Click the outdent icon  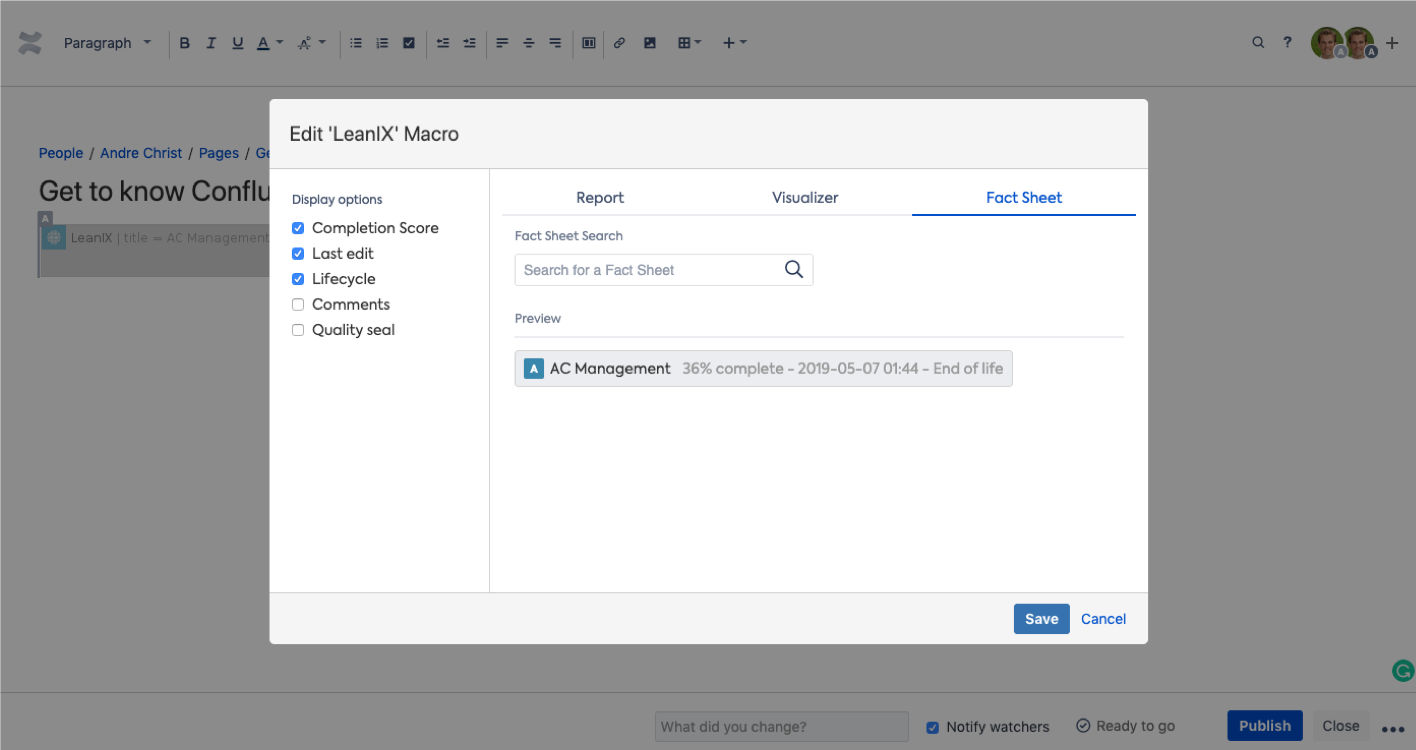point(443,43)
